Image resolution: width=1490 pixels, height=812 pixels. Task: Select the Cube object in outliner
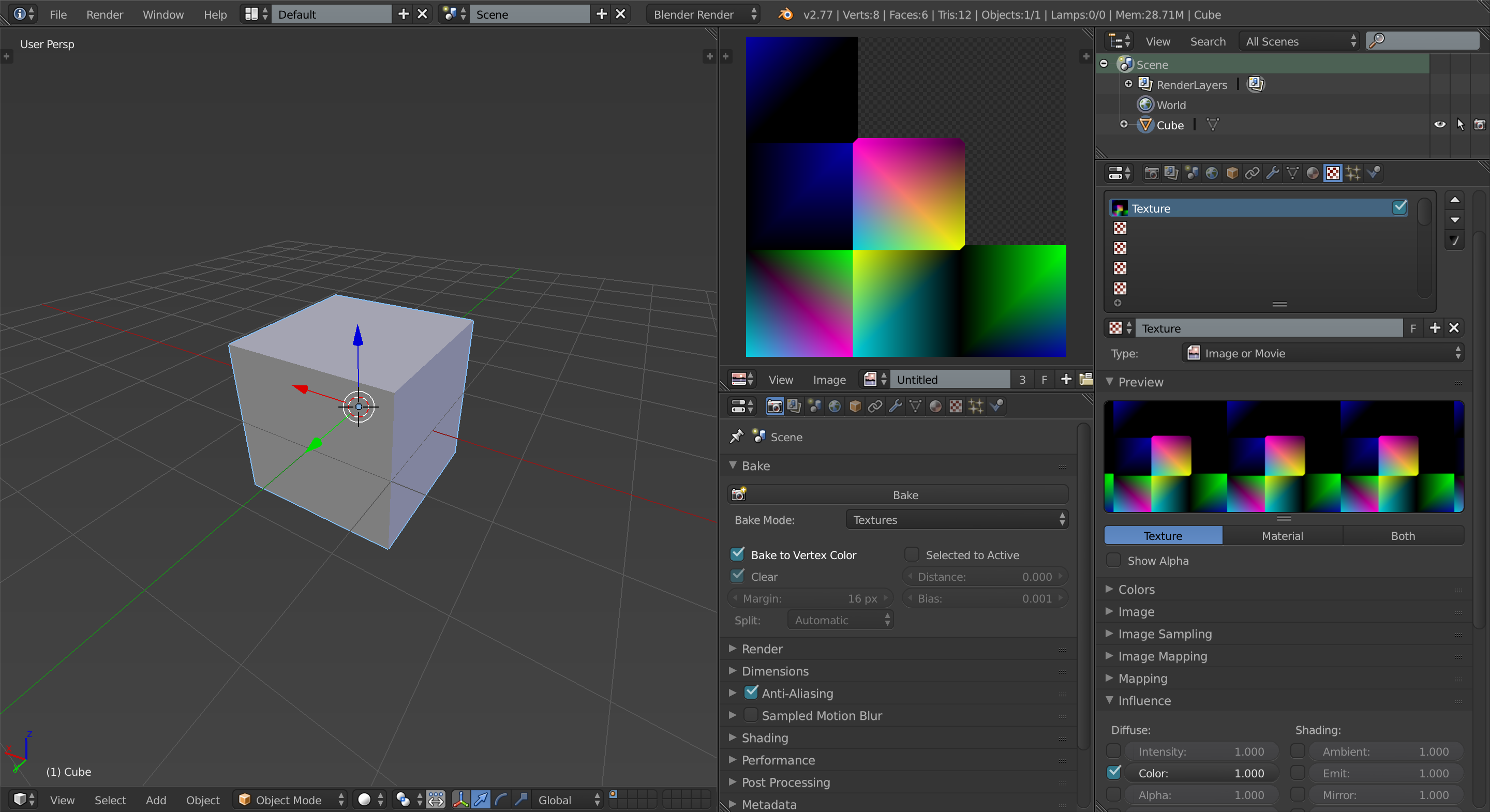[1171, 125]
